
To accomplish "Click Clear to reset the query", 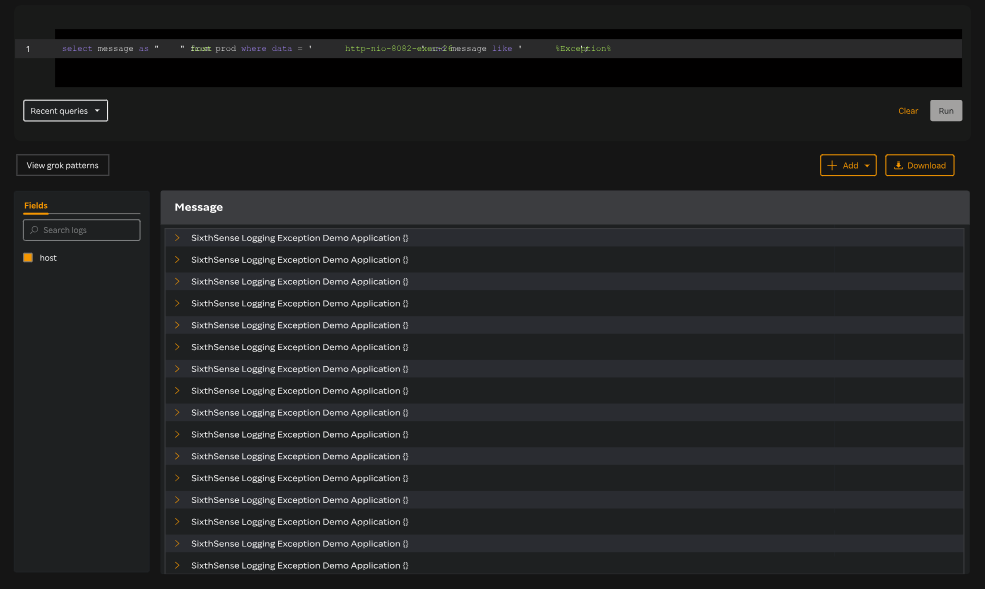I will click(x=907, y=110).
